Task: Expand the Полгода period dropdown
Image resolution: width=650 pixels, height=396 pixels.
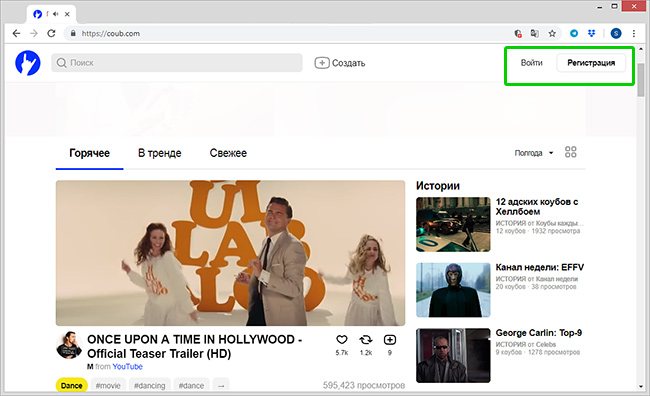Action: [534, 153]
